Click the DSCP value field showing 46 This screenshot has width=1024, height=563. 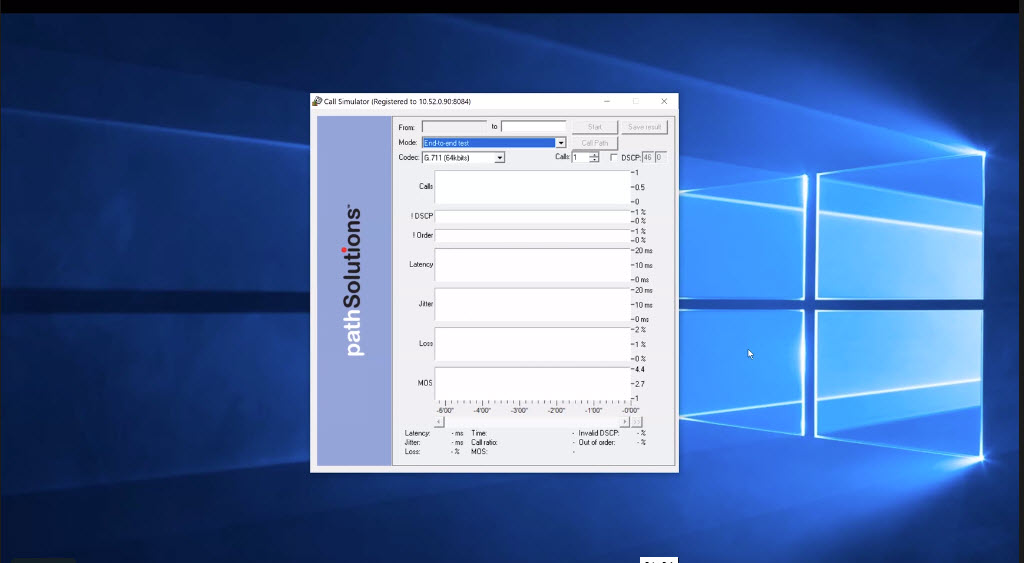point(647,157)
